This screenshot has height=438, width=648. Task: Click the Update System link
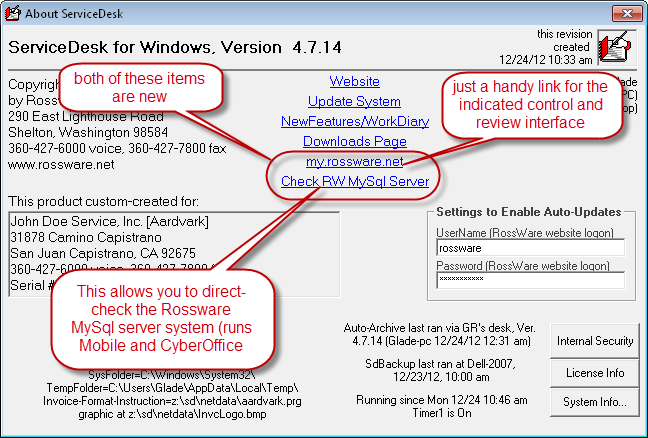(354, 101)
